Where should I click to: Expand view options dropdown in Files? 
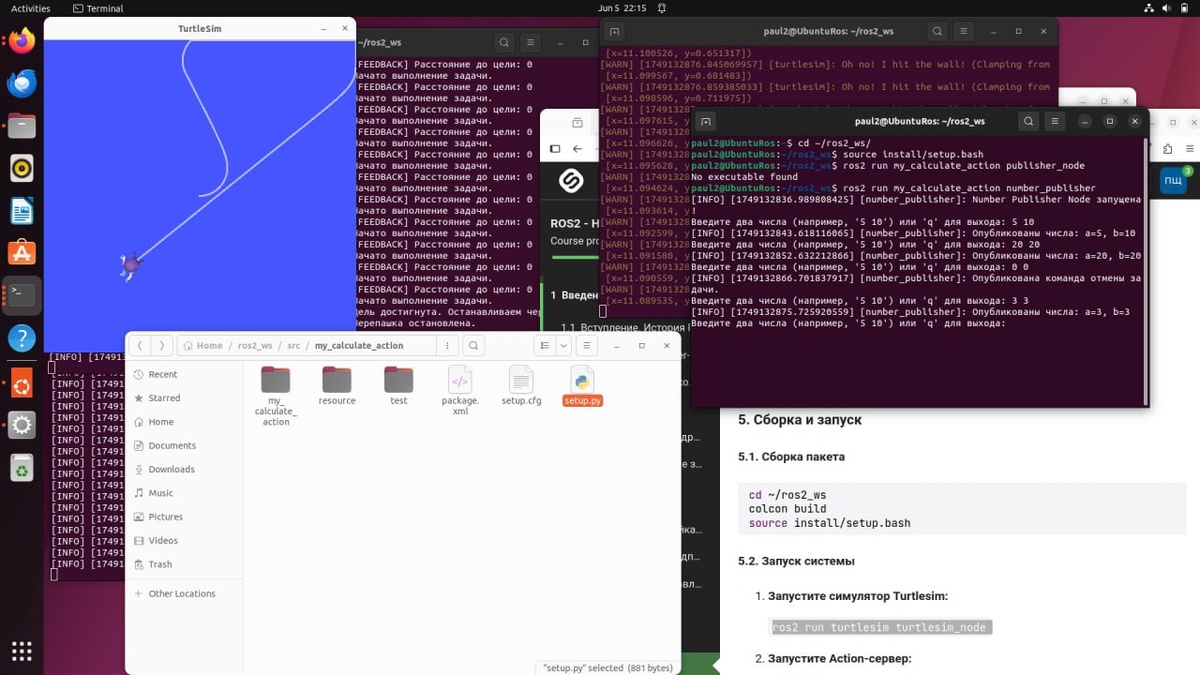(563, 345)
